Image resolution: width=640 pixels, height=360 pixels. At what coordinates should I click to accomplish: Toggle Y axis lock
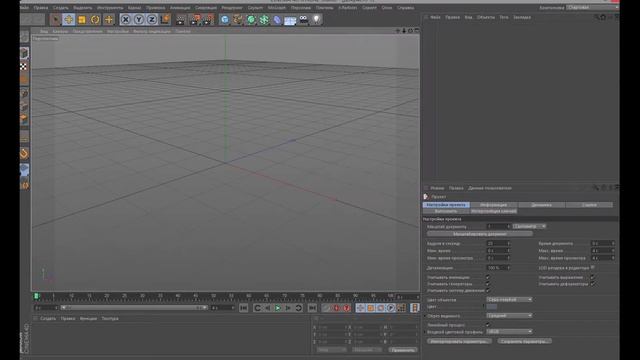pyautogui.click(x=139, y=19)
